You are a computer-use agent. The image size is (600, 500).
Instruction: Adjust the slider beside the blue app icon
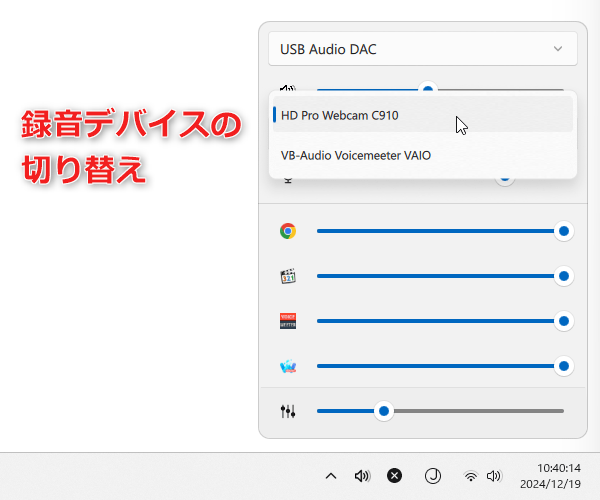point(440,366)
